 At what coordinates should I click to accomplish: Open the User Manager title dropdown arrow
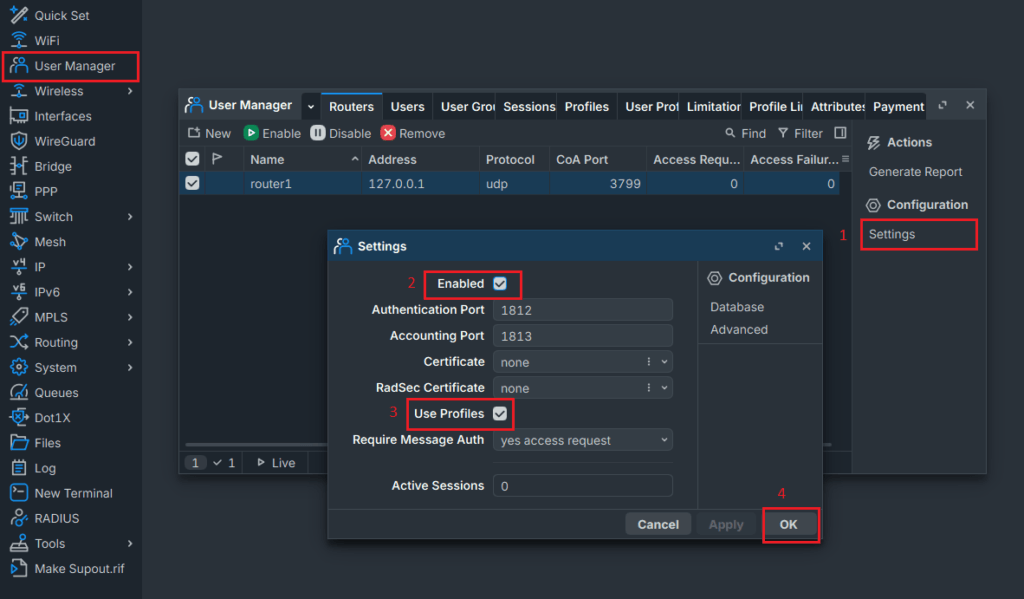click(311, 106)
